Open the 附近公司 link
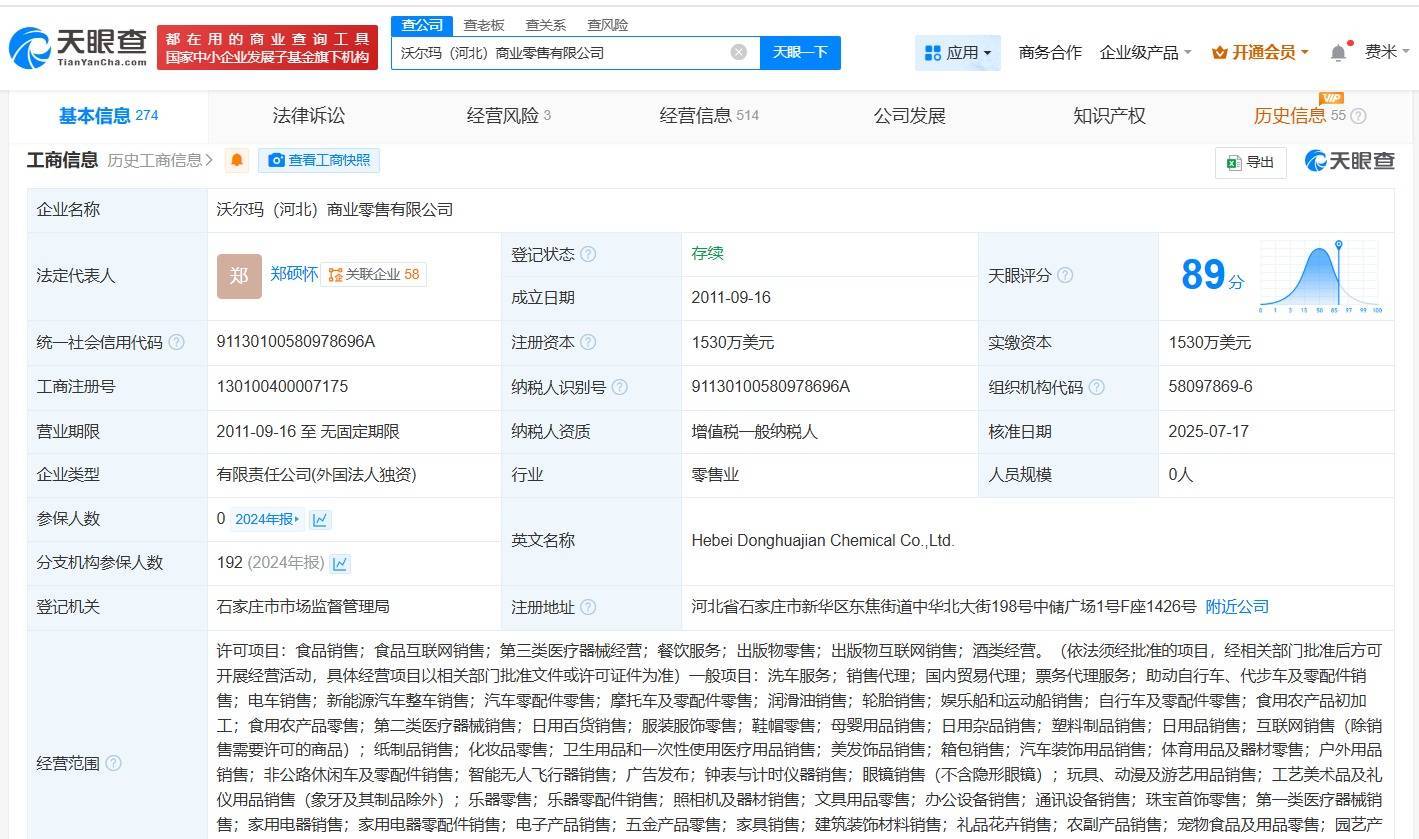Screen dimensions: 1419x839 (x=1236, y=607)
